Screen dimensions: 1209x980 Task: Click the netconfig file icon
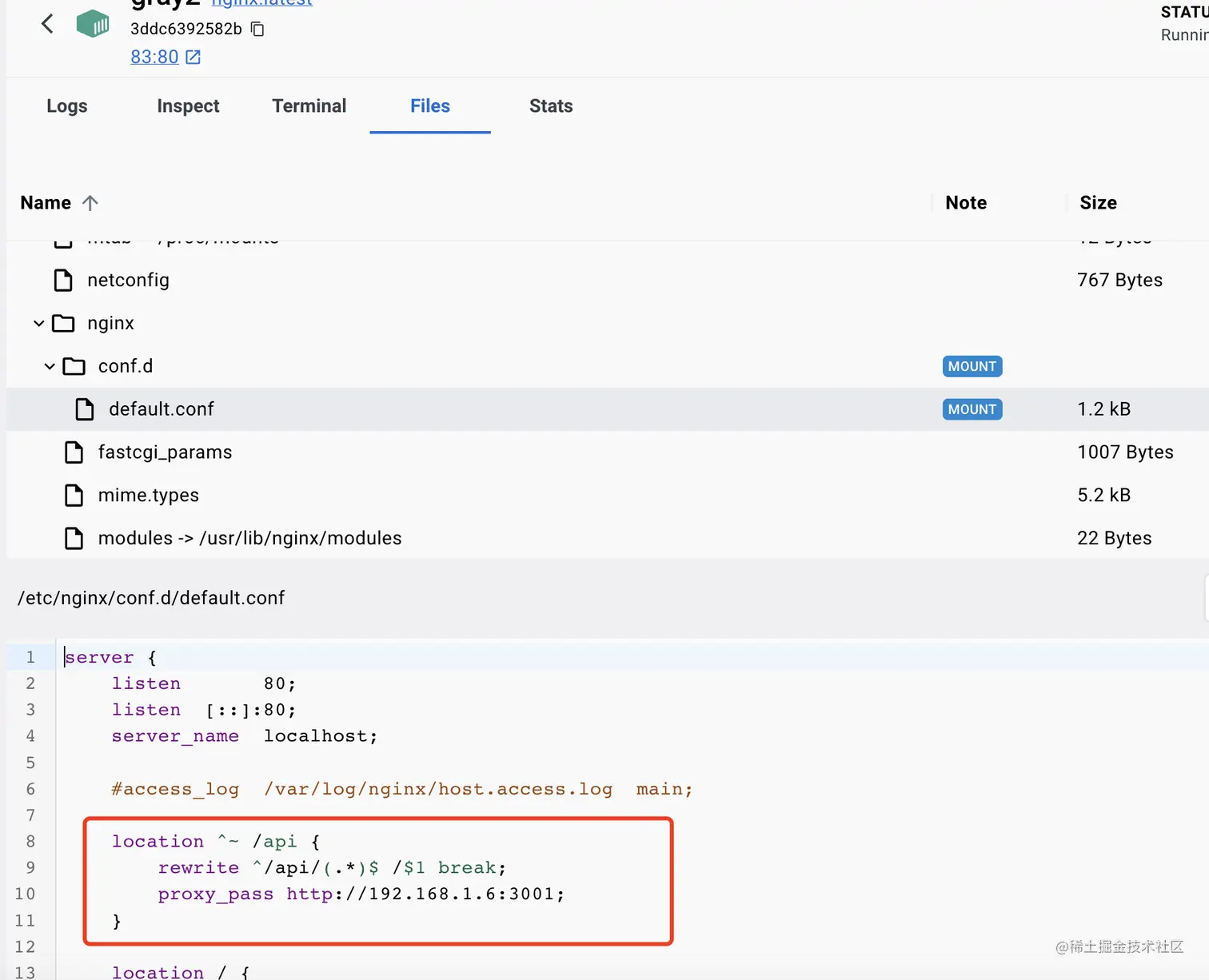pyautogui.click(x=63, y=281)
